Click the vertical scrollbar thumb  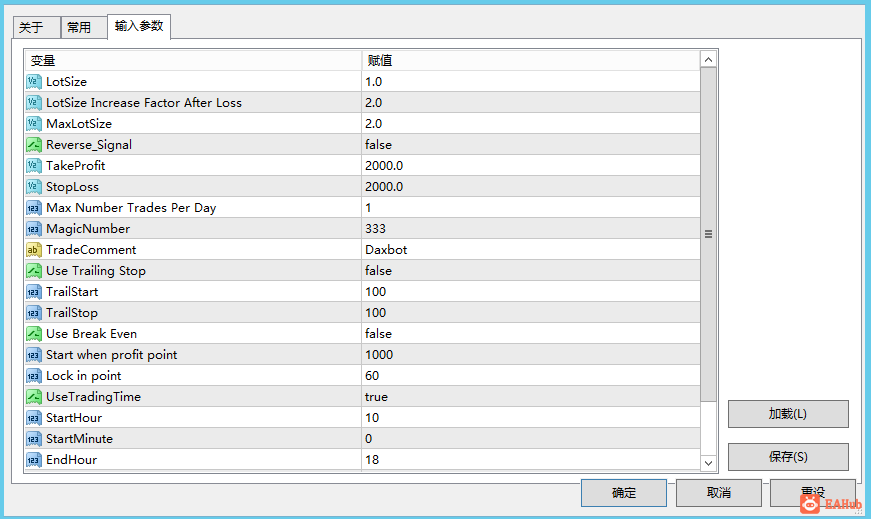(x=708, y=234)
